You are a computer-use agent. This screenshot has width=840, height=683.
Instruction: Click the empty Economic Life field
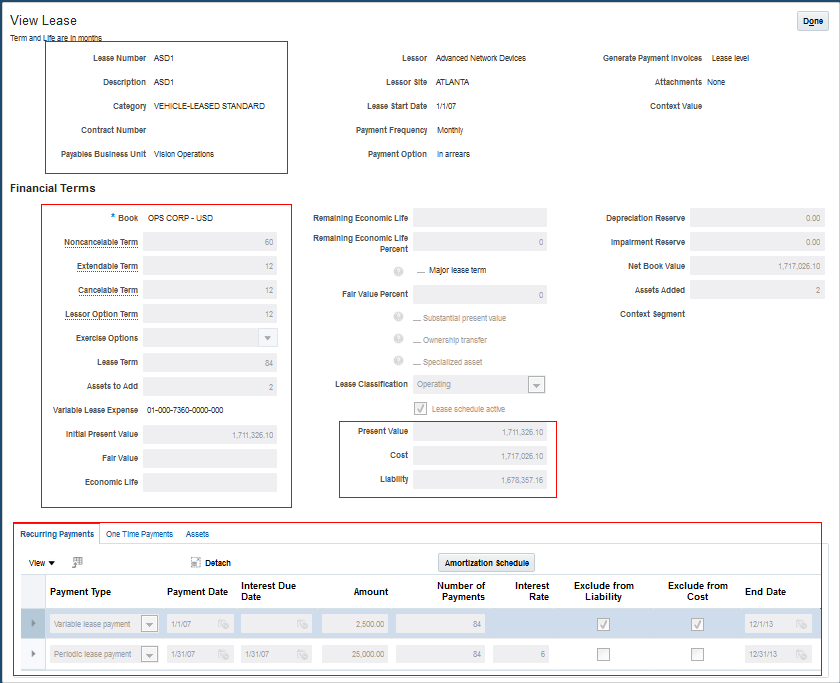point(210,483)
